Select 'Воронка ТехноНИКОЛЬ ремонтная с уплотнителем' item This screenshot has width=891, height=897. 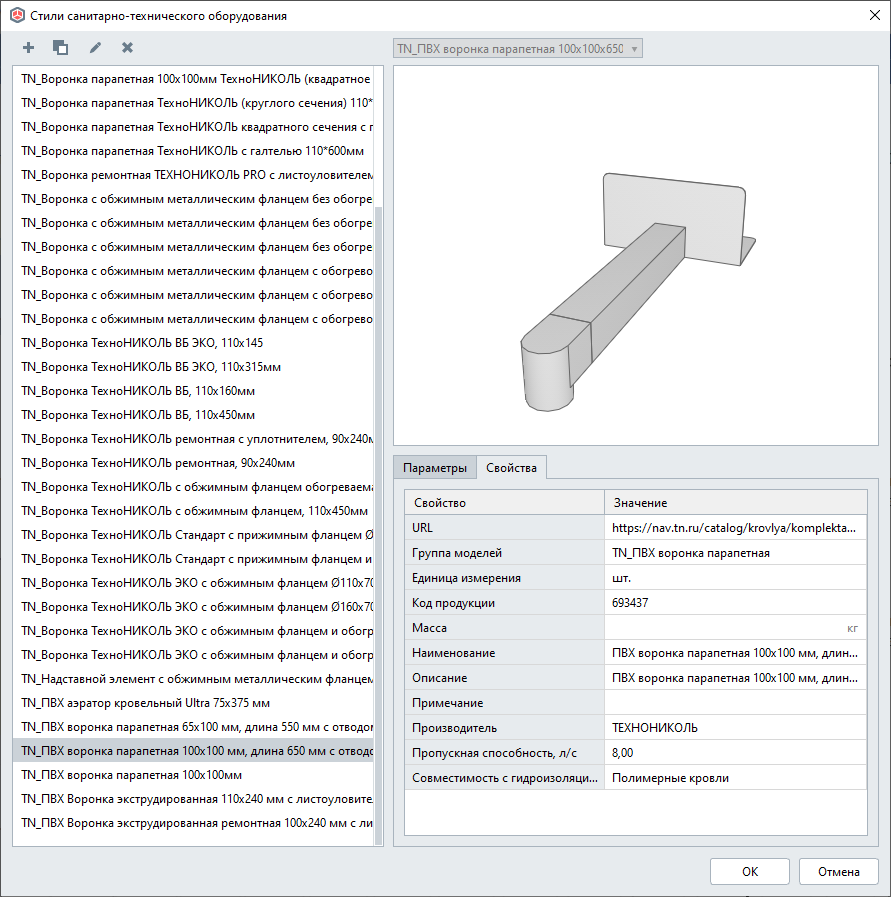193,439
